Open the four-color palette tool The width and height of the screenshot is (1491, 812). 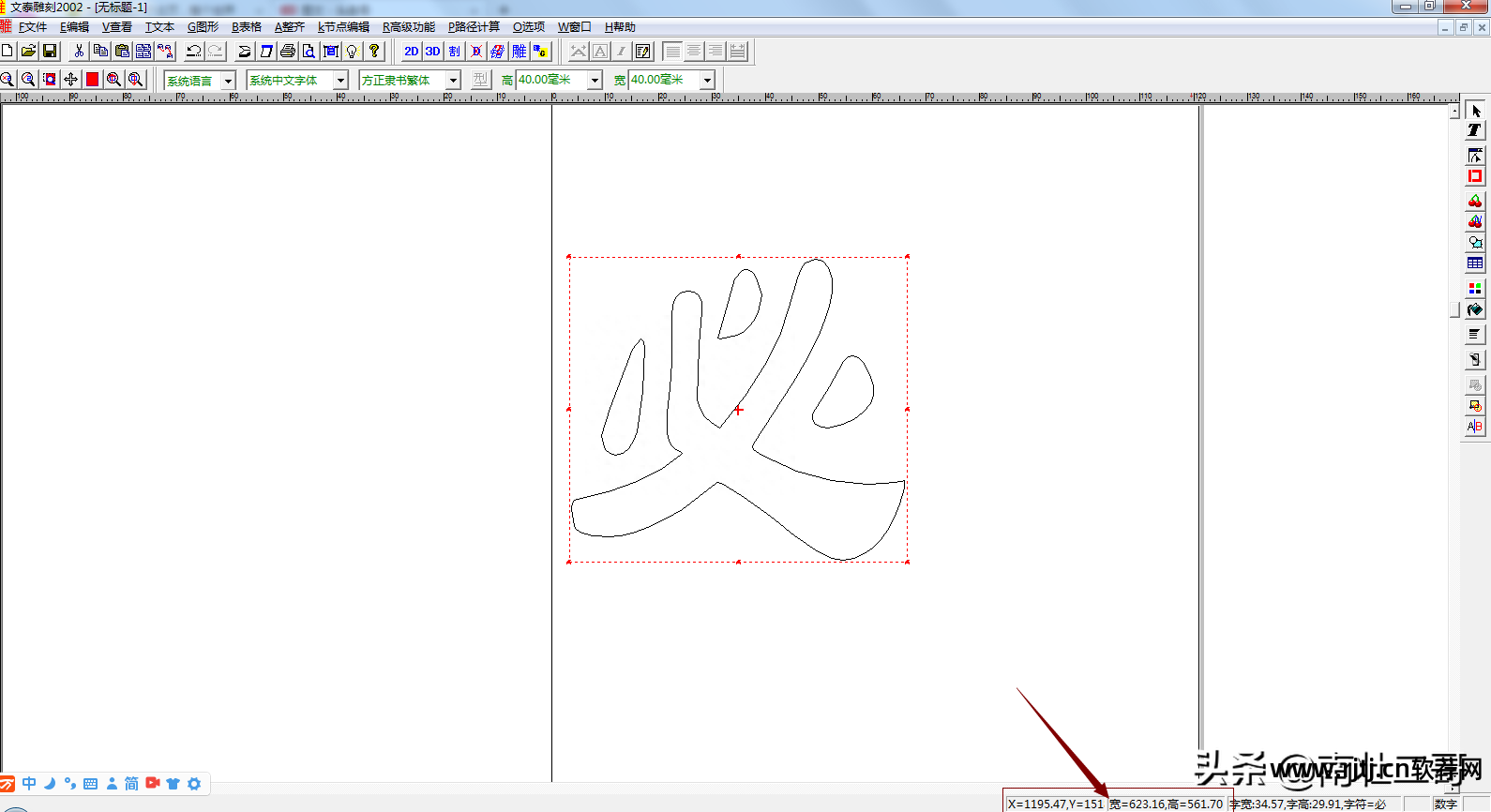point(1475,288)
